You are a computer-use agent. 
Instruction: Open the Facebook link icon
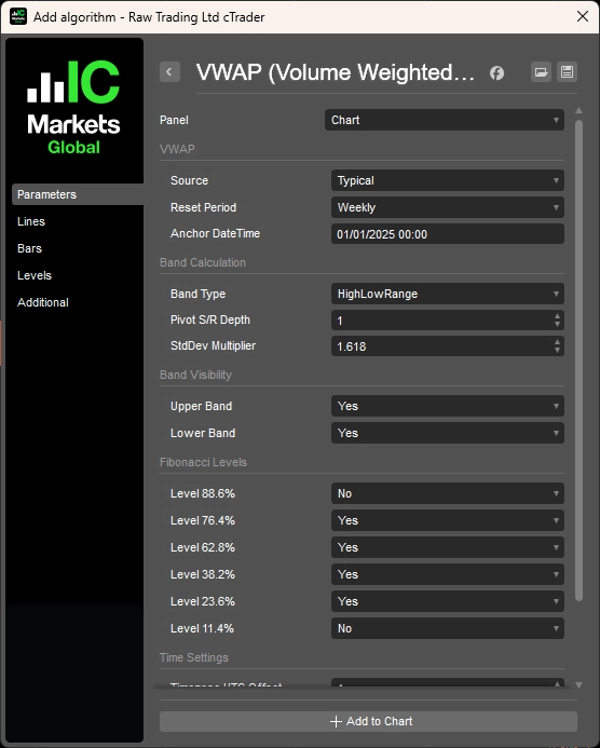pyautogui.click(x=496, y=73)
